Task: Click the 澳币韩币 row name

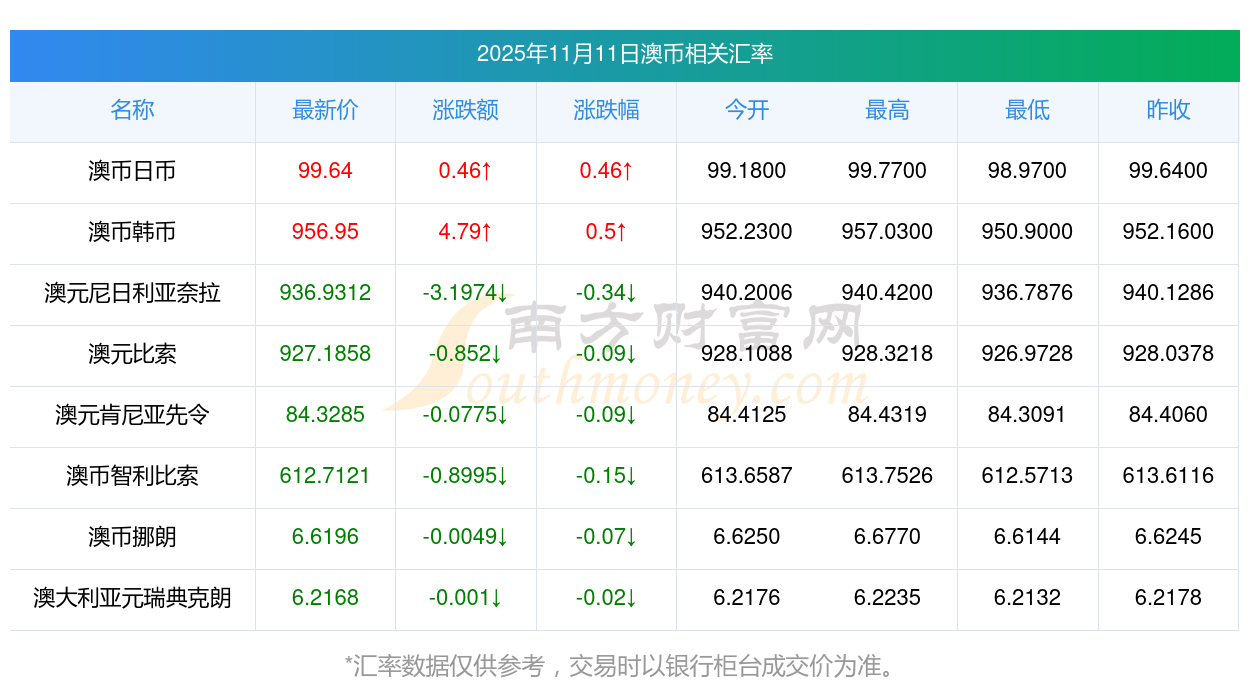Action: click(132, 232)
